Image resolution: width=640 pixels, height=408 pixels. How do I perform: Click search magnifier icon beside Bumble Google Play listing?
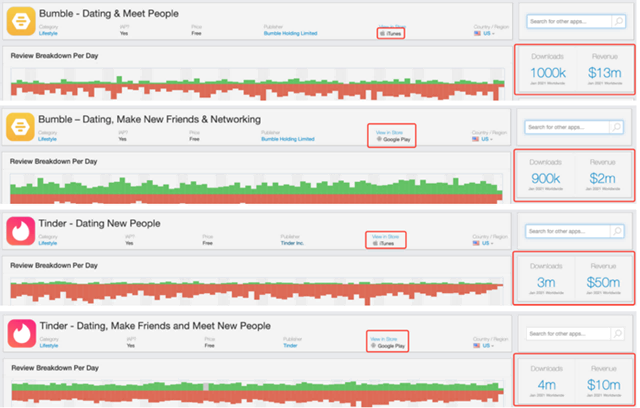click(x=616, y=127)
